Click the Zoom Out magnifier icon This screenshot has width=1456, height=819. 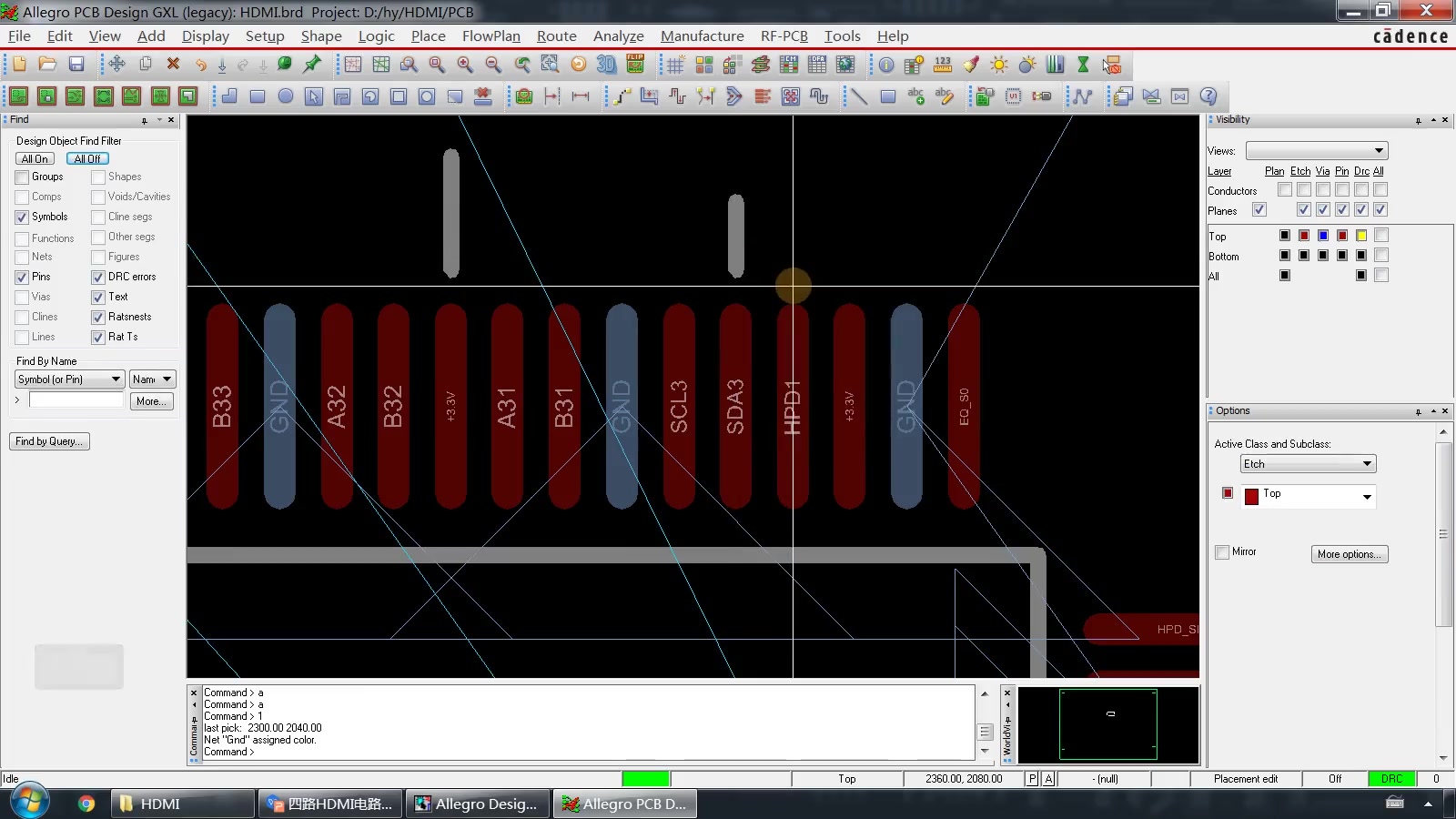[x=493, y=65]
